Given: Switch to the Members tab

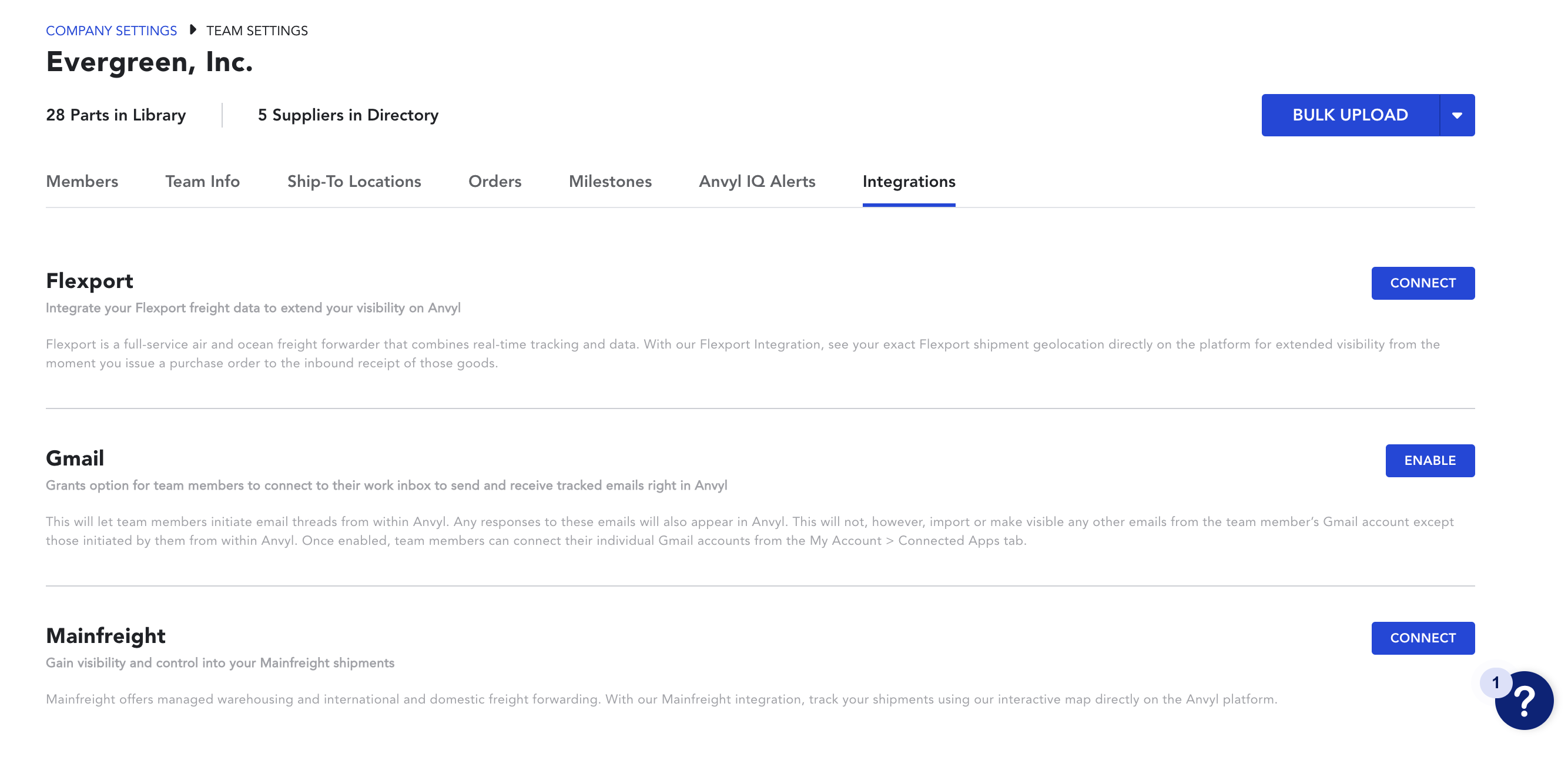Looking at the screenshot, I should click(82, 182).
